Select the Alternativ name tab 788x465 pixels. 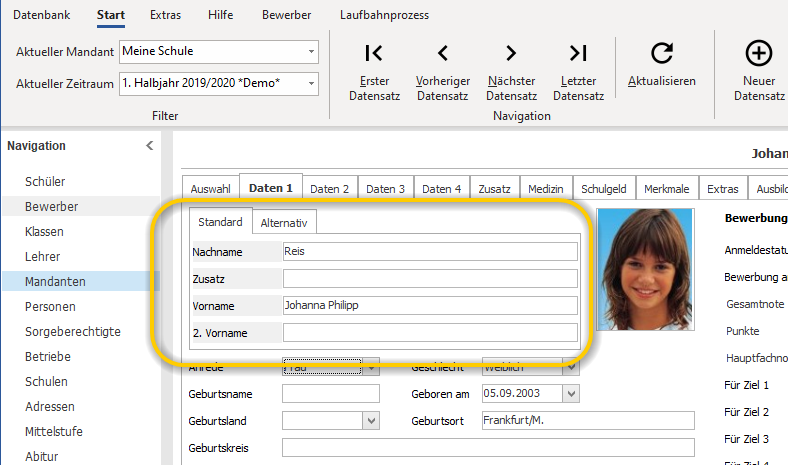point(284,223)
